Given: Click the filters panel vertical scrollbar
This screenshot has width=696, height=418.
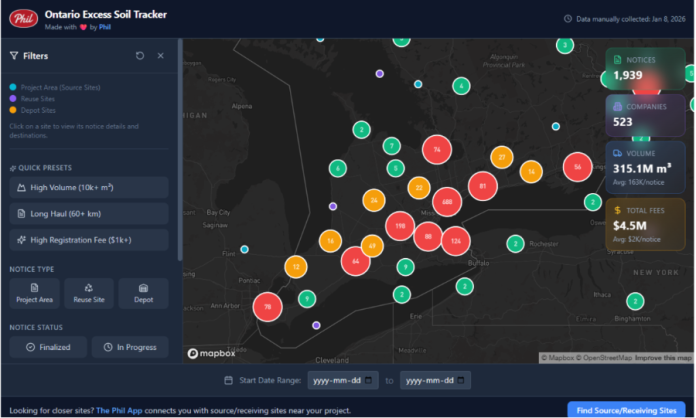Looking at the screenshot, I should point(180,150).
